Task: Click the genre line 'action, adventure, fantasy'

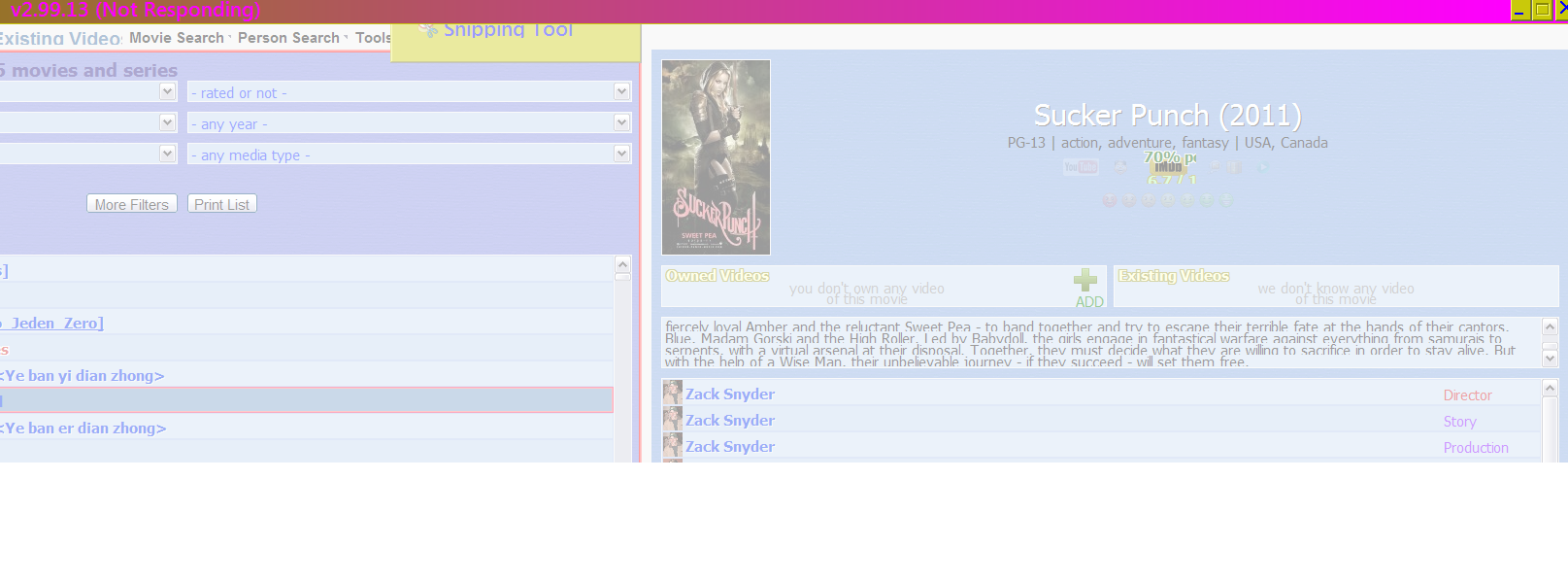Action: click(1146, 143)
